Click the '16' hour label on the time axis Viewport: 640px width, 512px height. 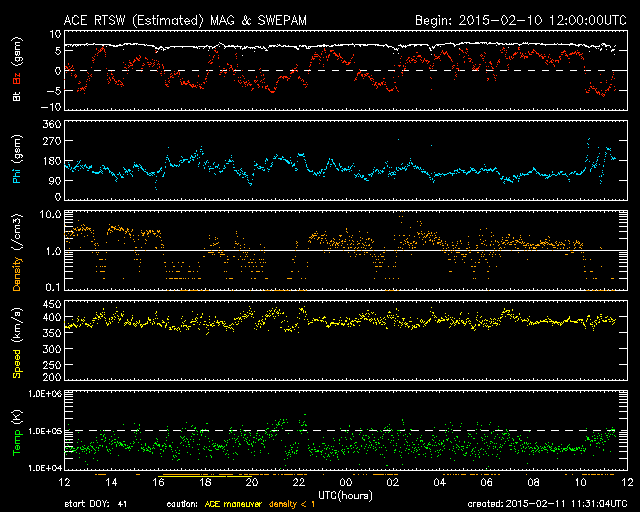pos(158,483)
